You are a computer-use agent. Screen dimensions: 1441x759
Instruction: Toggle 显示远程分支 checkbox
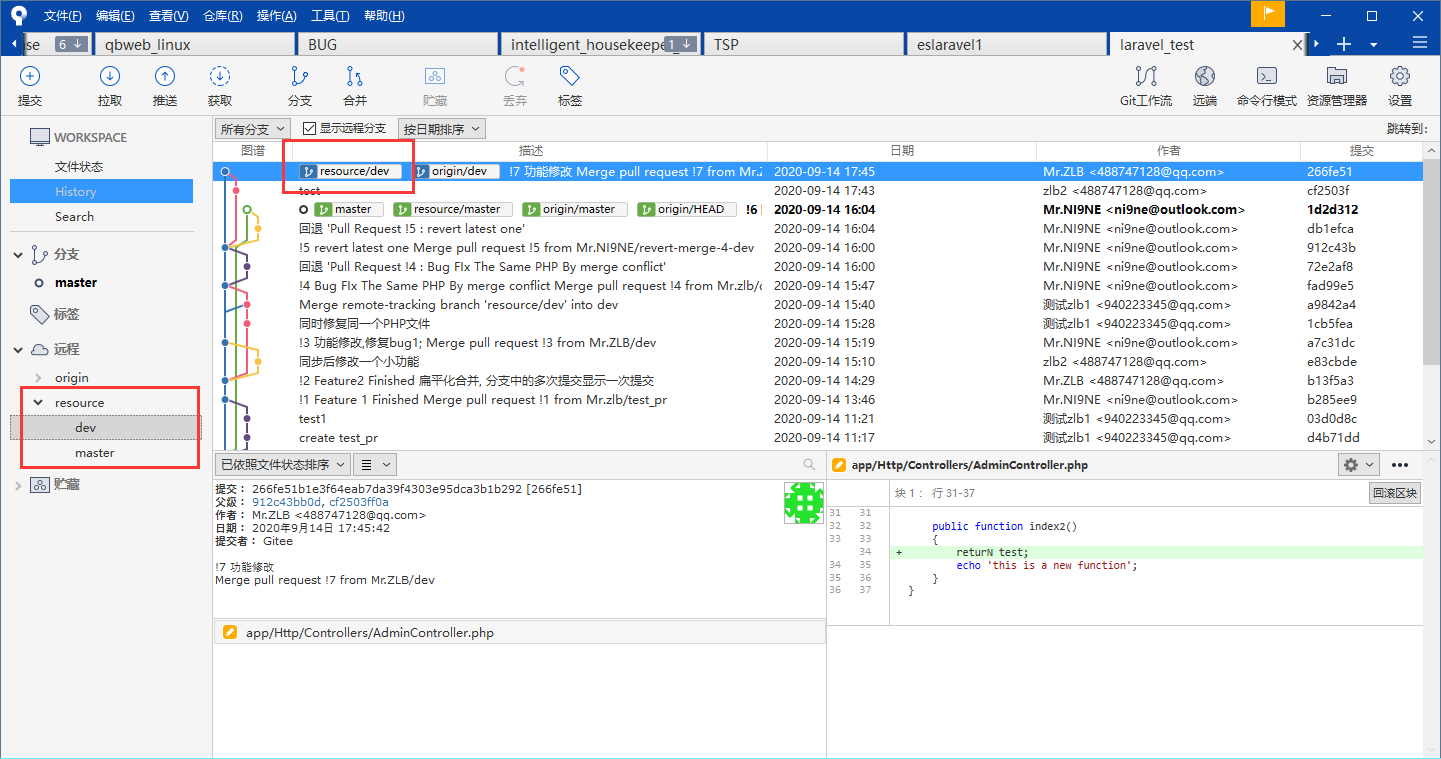point(309,128)
